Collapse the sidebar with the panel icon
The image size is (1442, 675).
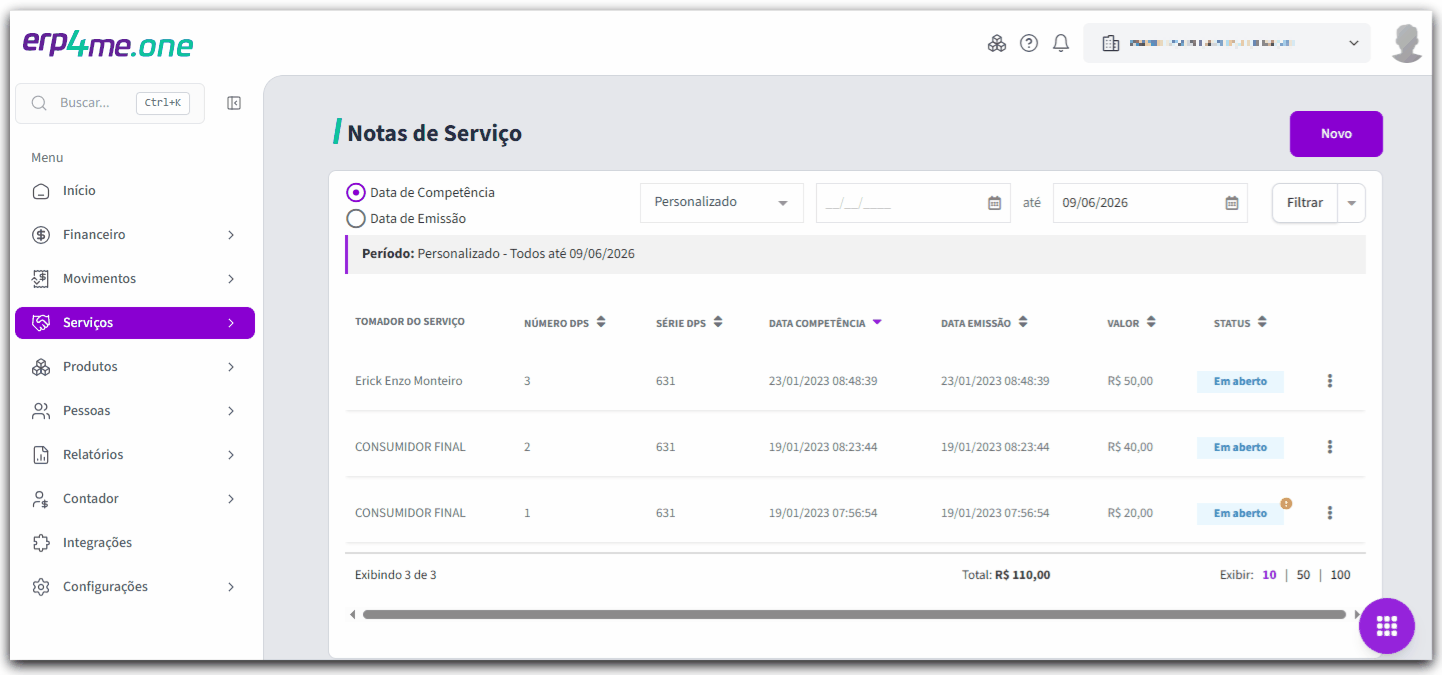234,103
